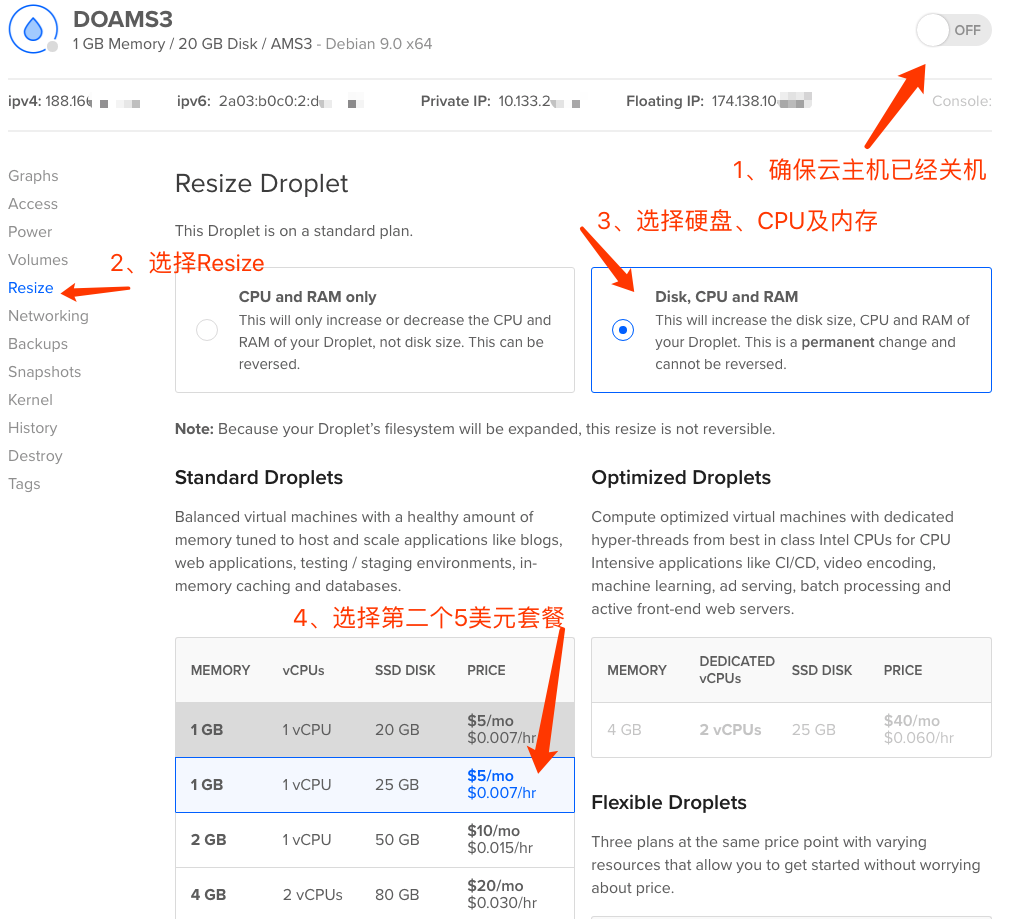Choose the 1 GB plan with 25 GB disk
The width and height of the screenshot is (1016, 919).
375,784
